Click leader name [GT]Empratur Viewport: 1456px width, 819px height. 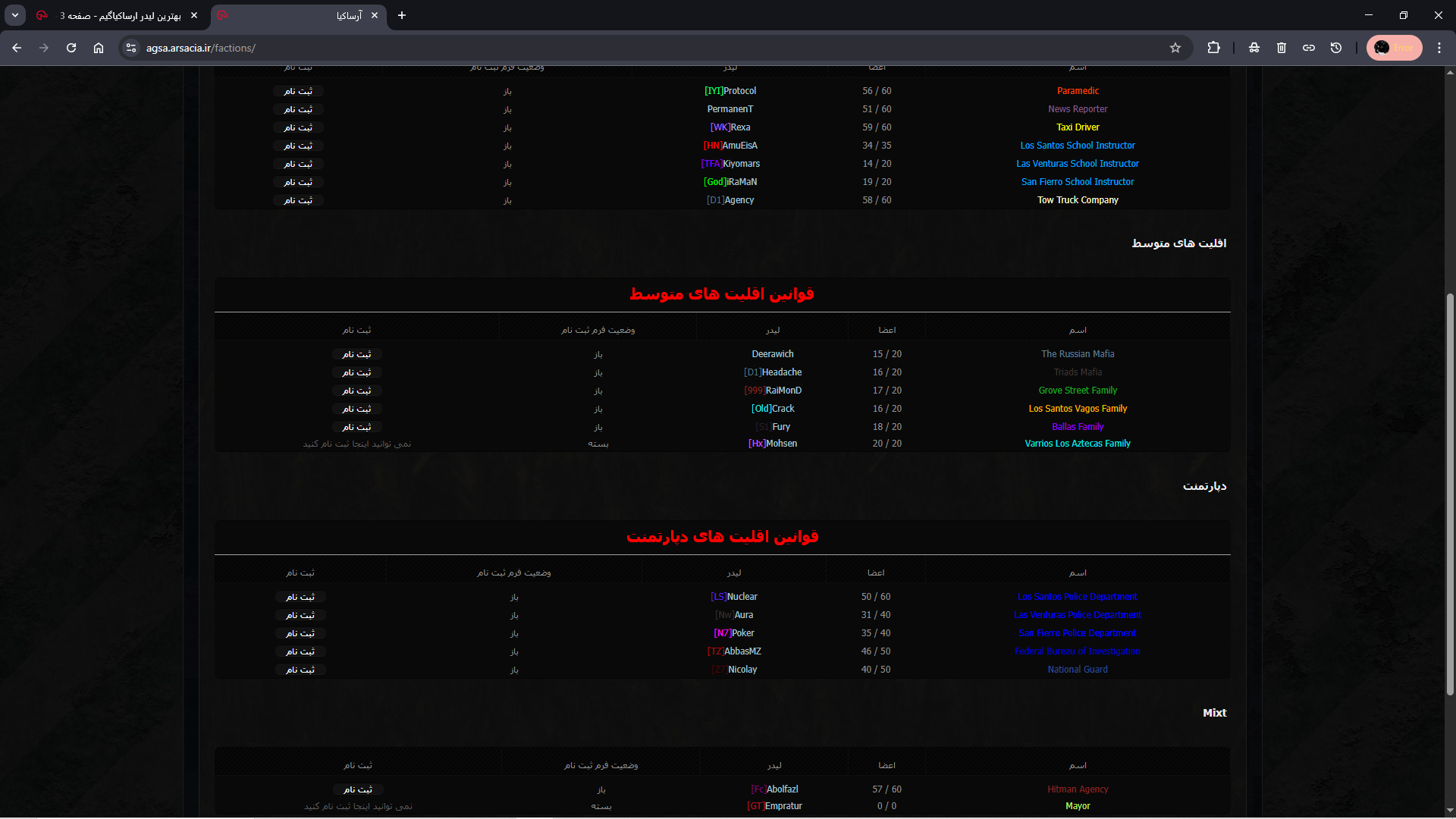point(774,806)
